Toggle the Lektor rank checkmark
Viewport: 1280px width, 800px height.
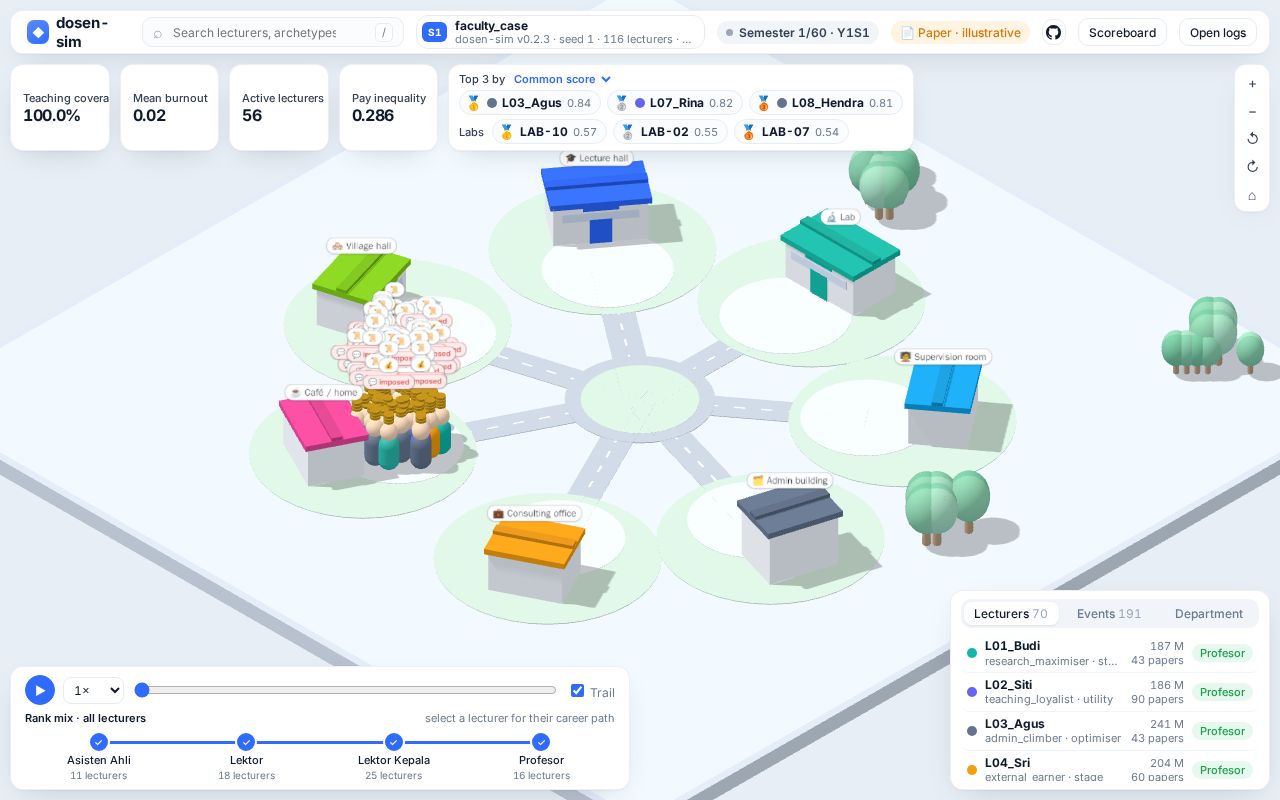(246, 742)
